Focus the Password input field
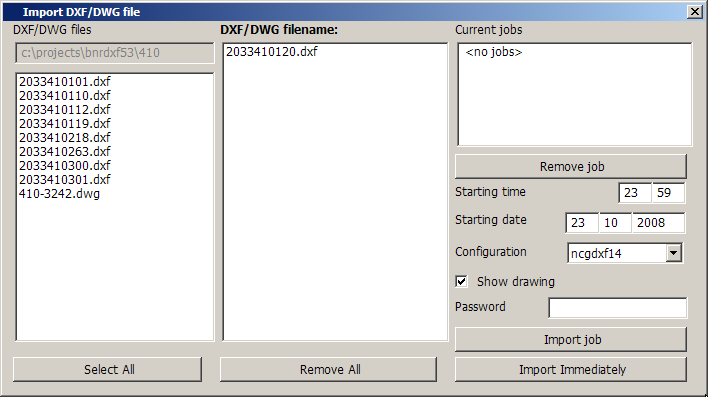 point(618,308)
